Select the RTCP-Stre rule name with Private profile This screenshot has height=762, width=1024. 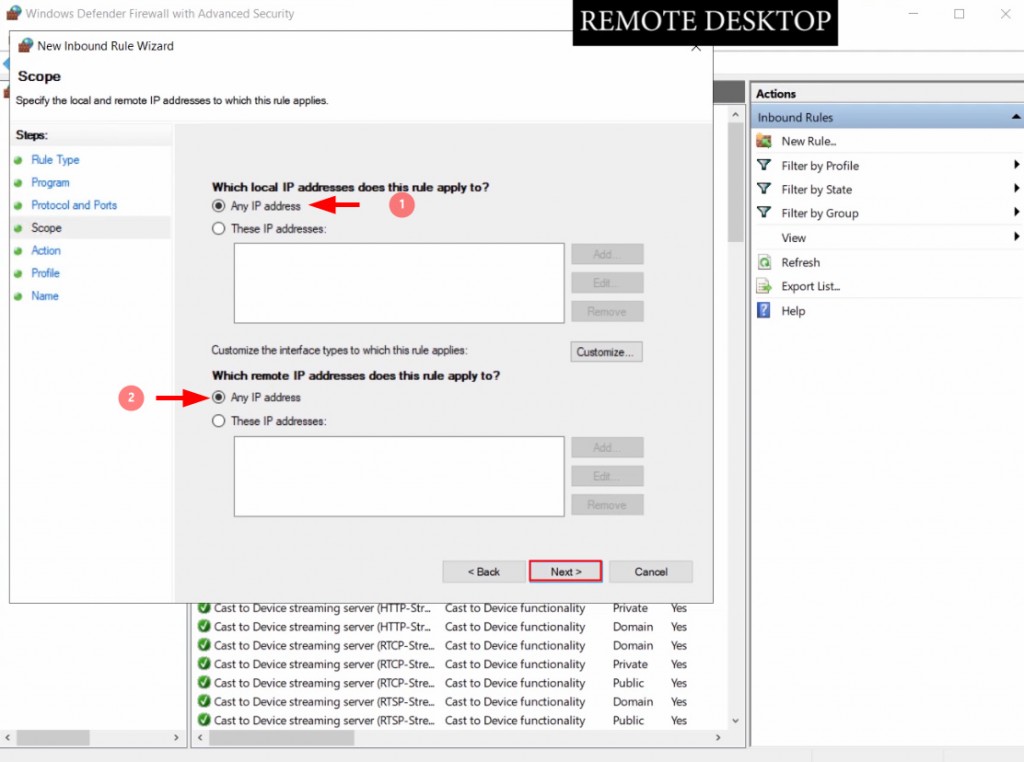pyautogui.click(x=324, y=664)
